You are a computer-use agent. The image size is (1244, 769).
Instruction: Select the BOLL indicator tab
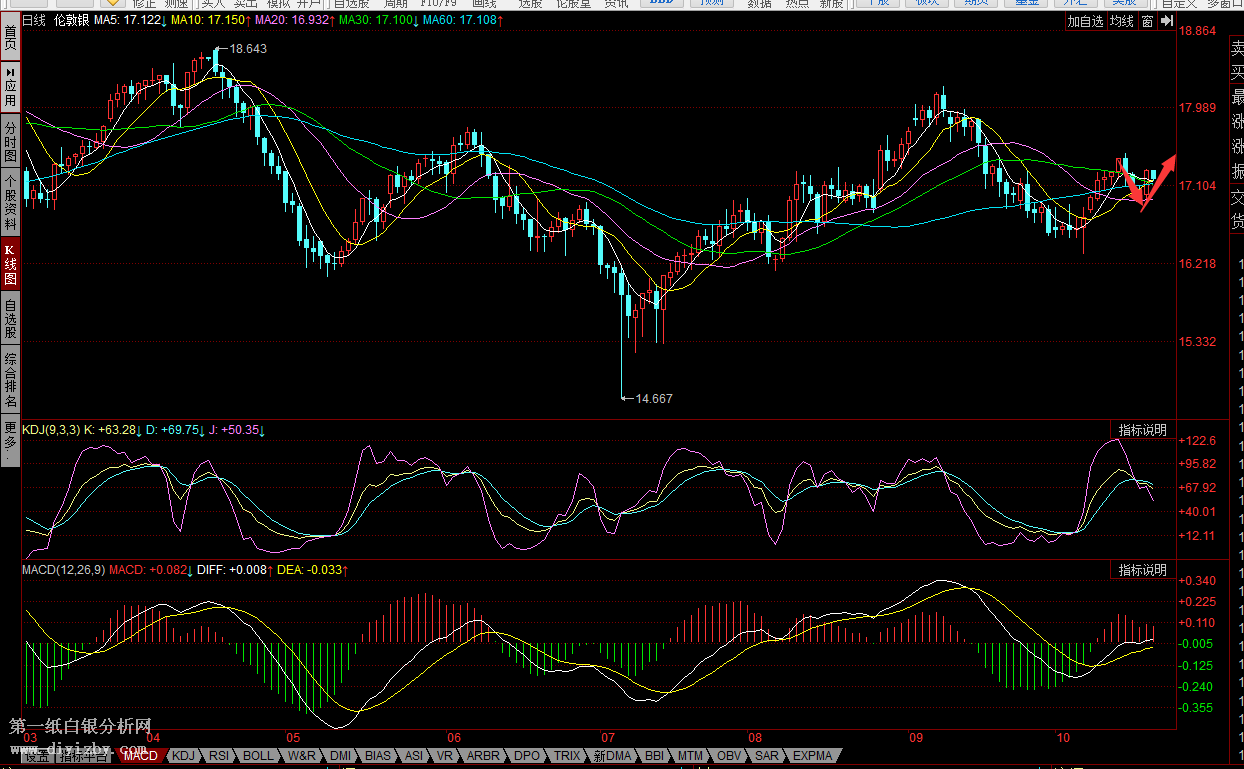[x=258, y=756]
